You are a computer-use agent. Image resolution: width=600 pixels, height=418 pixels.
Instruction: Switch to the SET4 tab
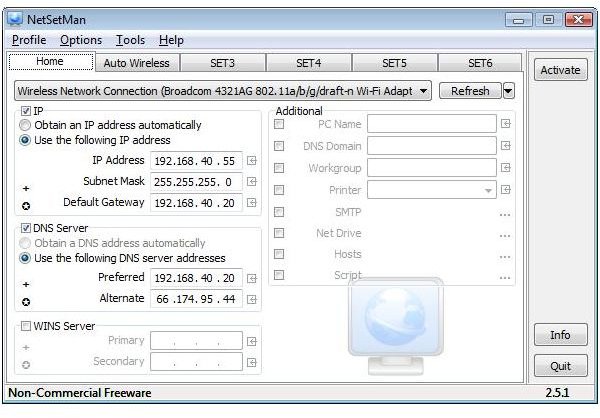tap(309, 63)
